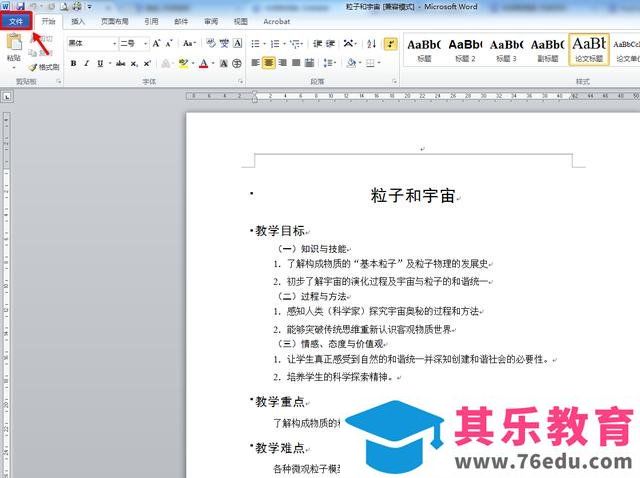Open the bullets library dropdown arrow

click(x=264, y=43)
